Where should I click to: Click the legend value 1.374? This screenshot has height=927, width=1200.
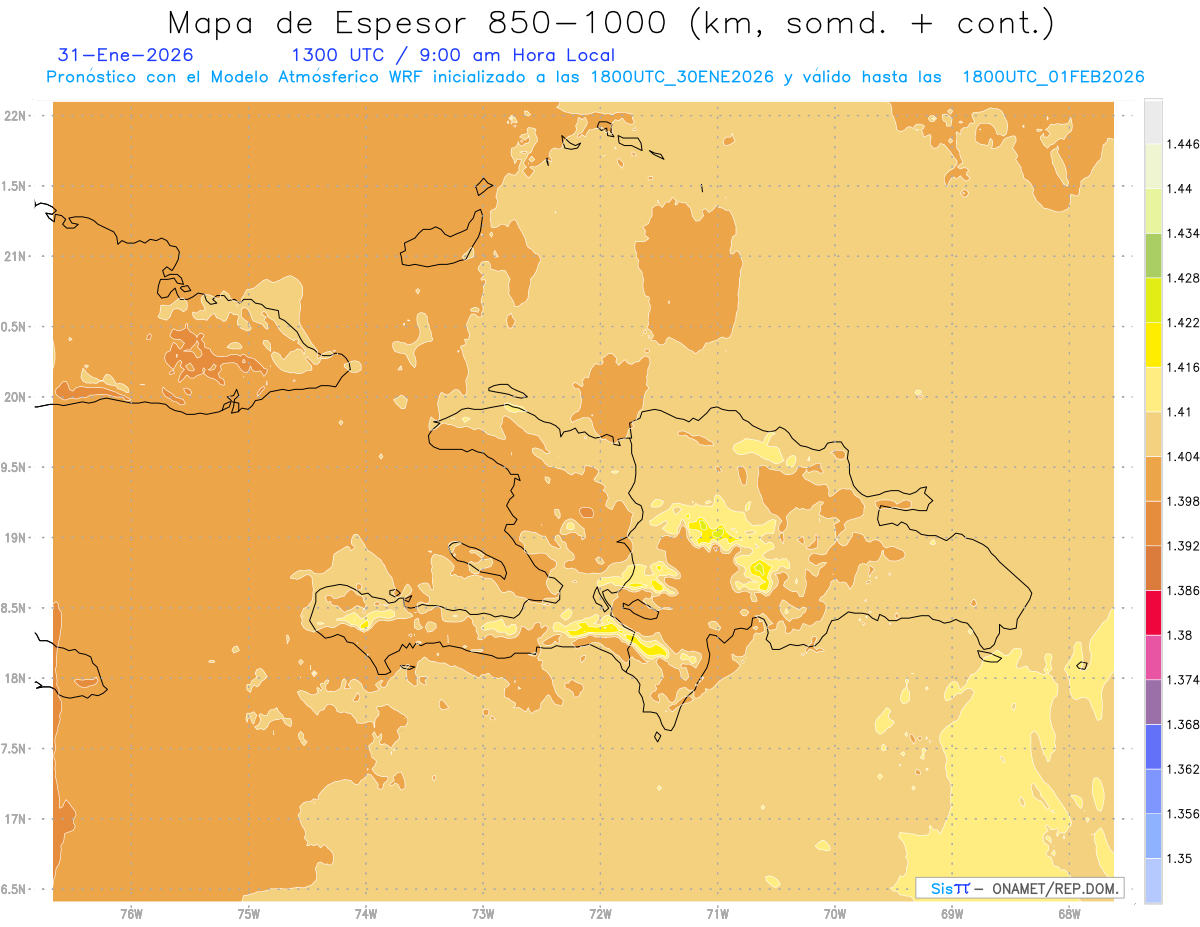(x=1184, y=679)
